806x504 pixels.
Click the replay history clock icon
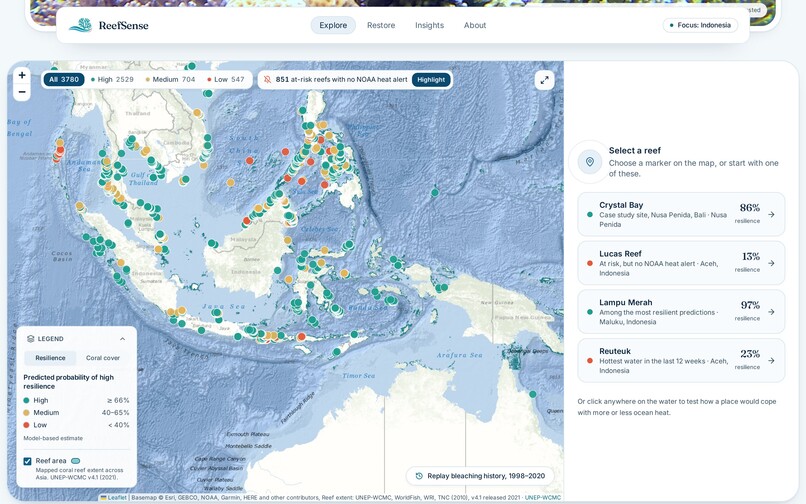(419, 476)
